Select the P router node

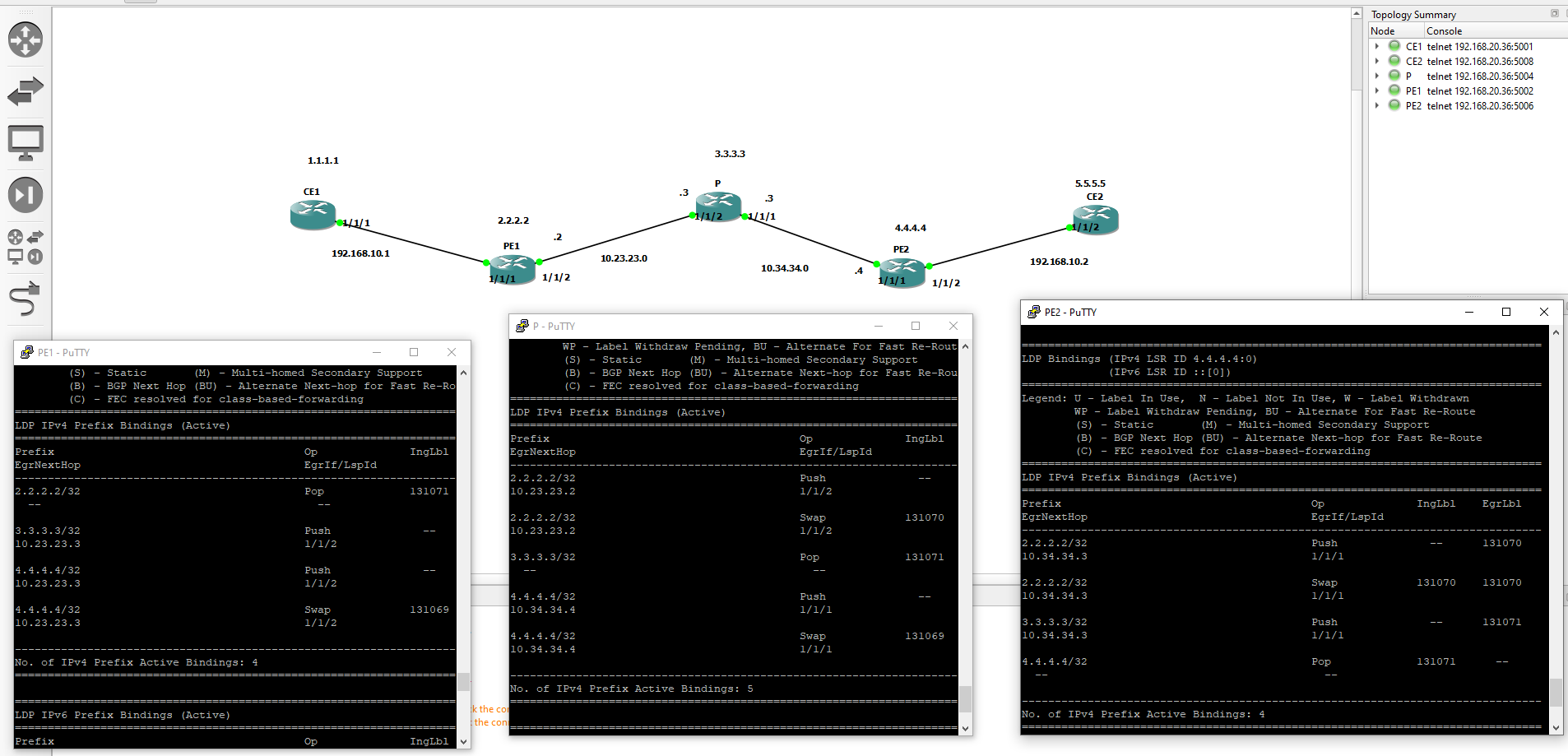click(x=718, y=206)
